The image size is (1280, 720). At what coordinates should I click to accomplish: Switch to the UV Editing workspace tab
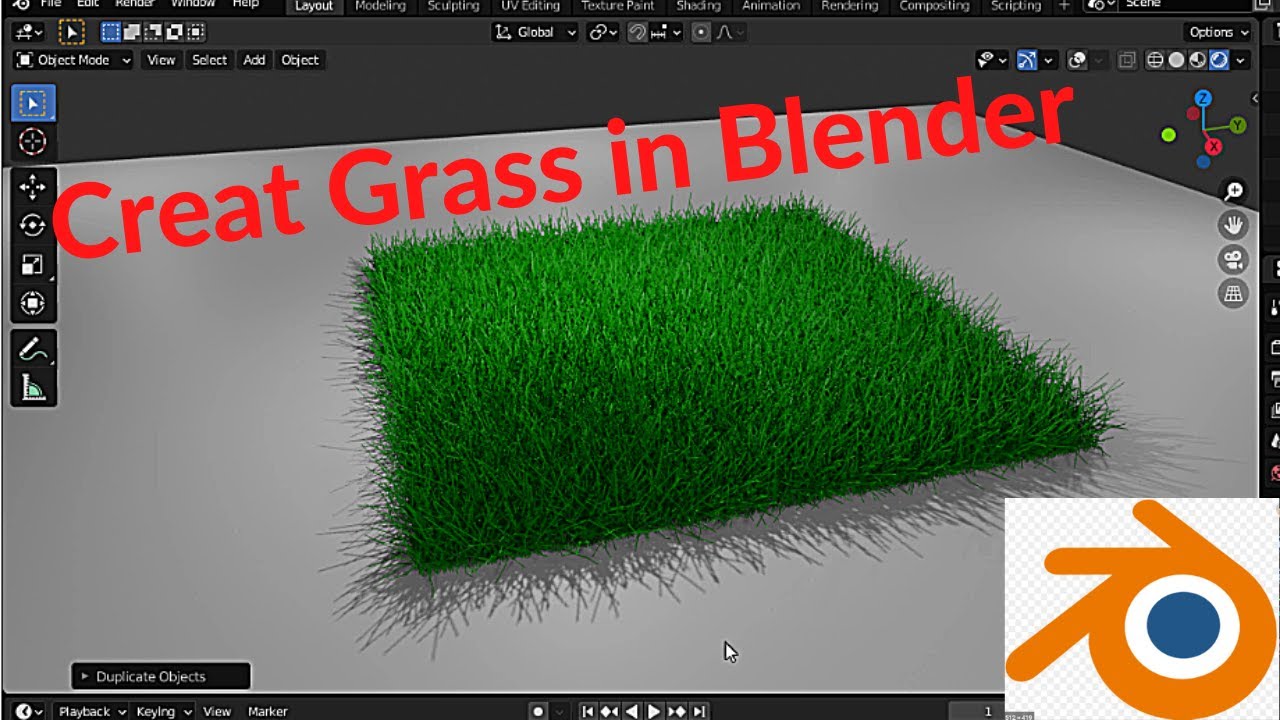pos(530,6)
